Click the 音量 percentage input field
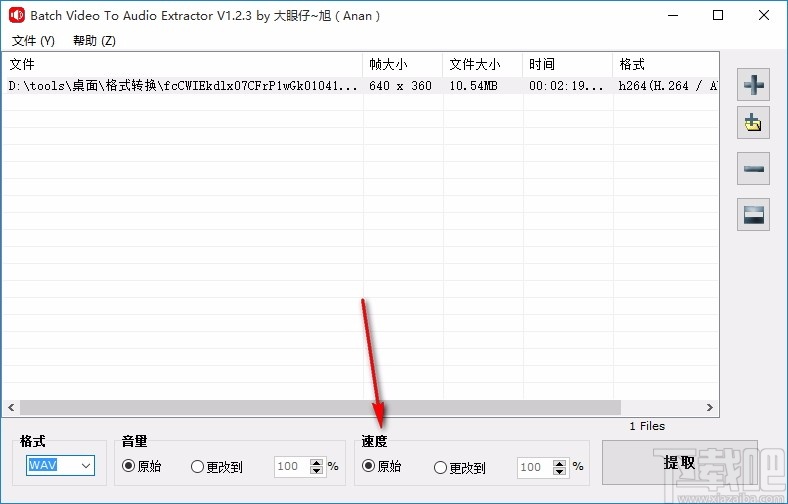 (x=291, y=467)
